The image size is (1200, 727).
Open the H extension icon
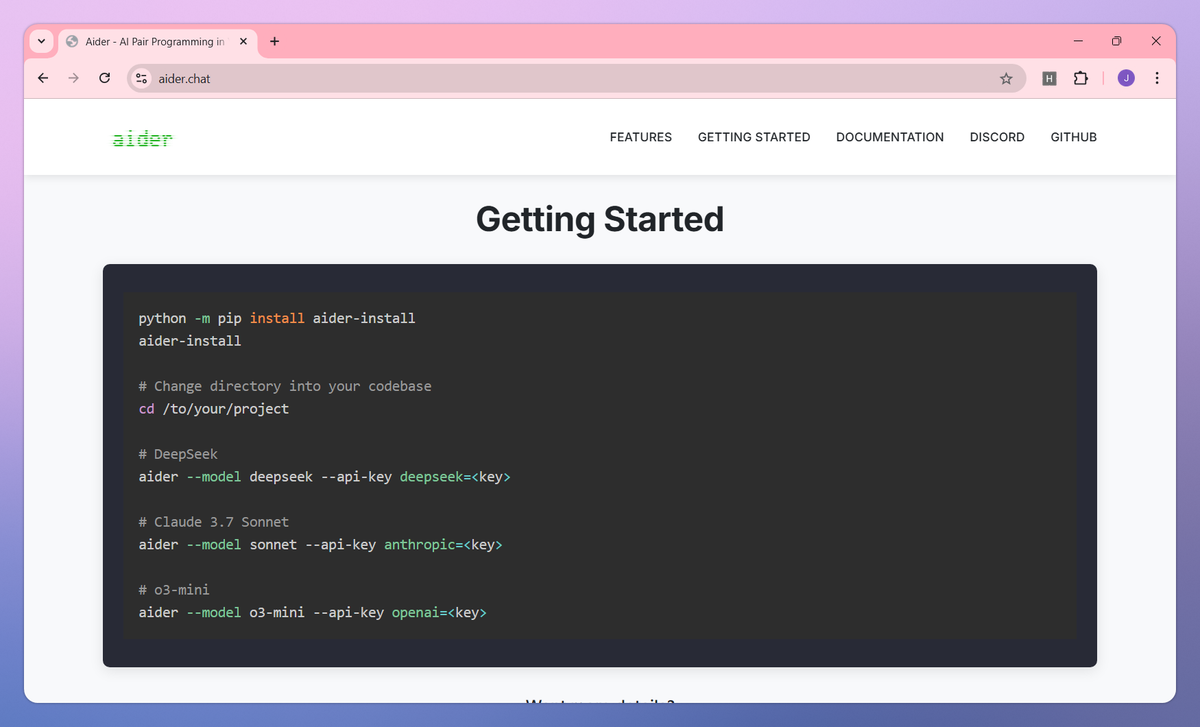click(x=1049, y=78)
